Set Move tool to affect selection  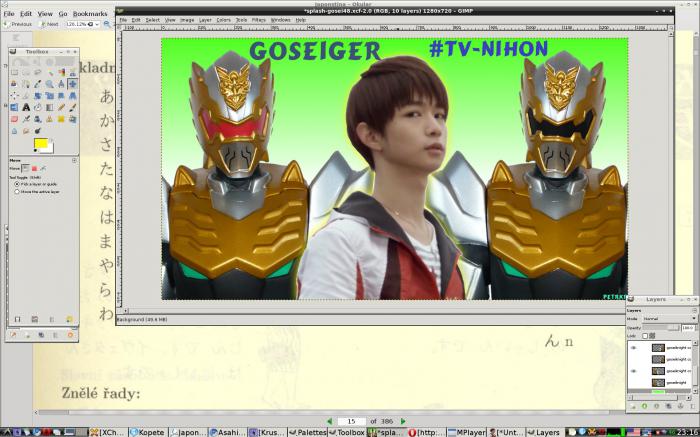point(34,168)
